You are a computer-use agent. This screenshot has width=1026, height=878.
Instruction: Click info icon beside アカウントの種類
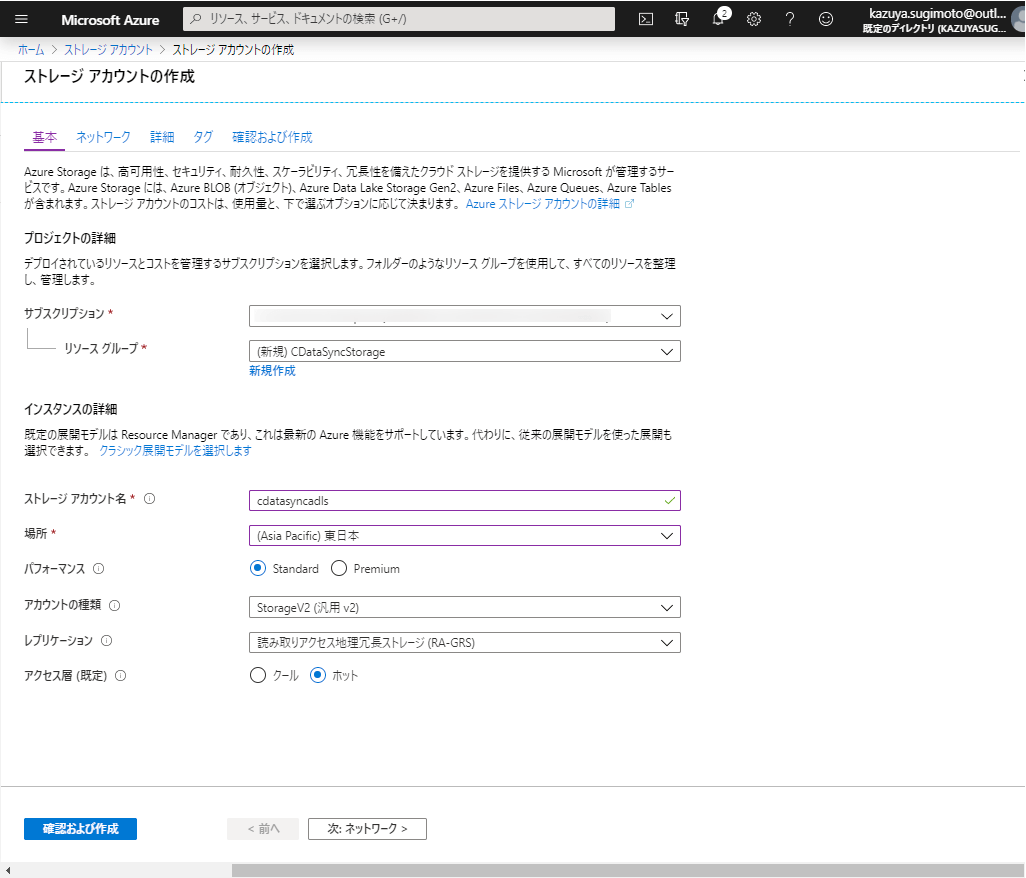point(115,605)
